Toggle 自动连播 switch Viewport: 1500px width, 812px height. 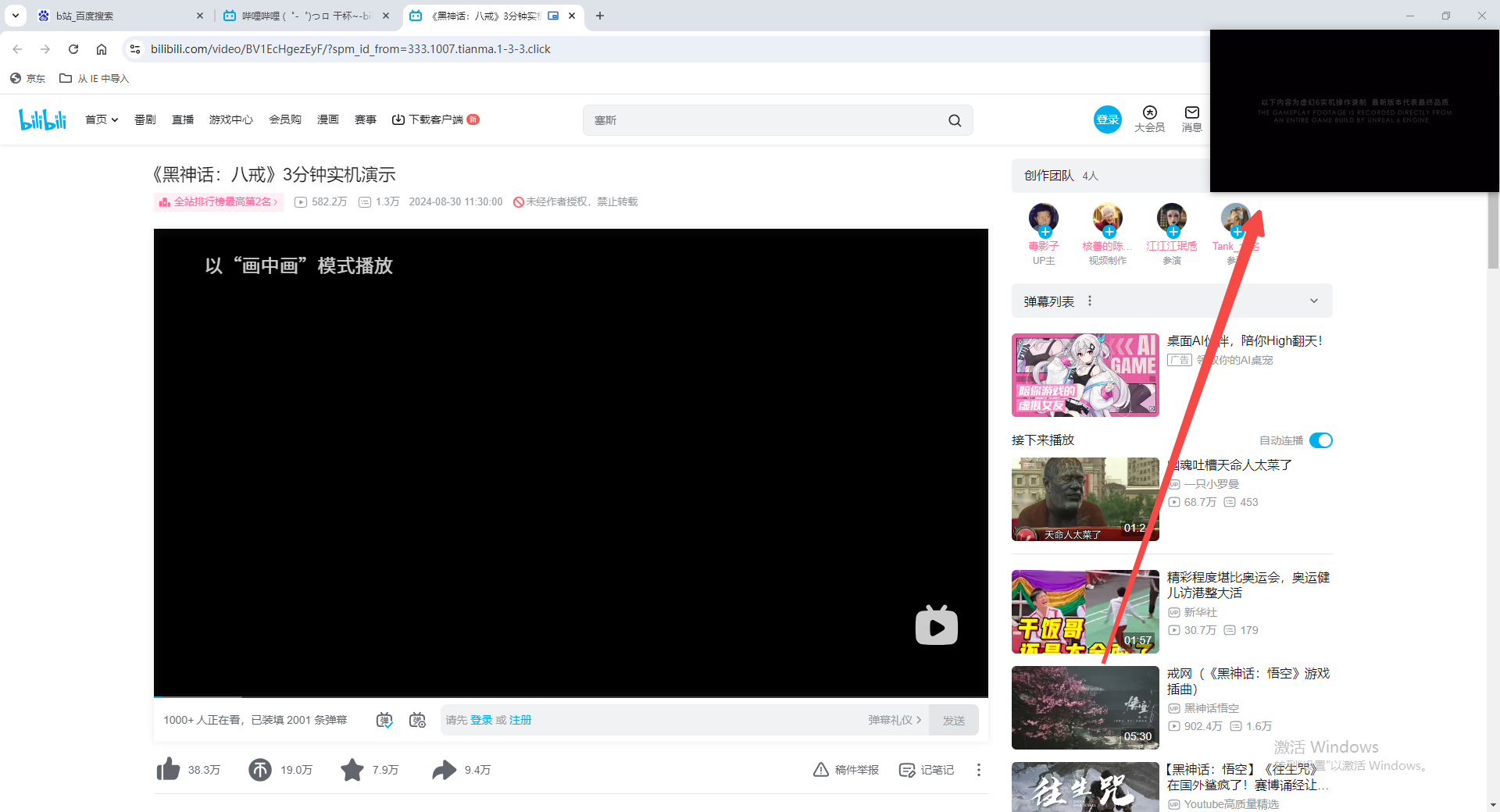point(1321,440)
